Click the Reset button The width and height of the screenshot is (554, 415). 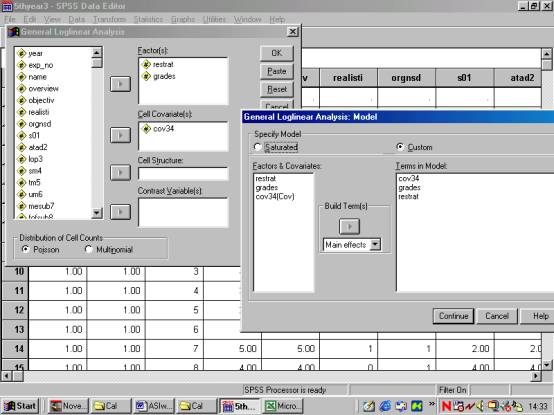pos(277,89)
